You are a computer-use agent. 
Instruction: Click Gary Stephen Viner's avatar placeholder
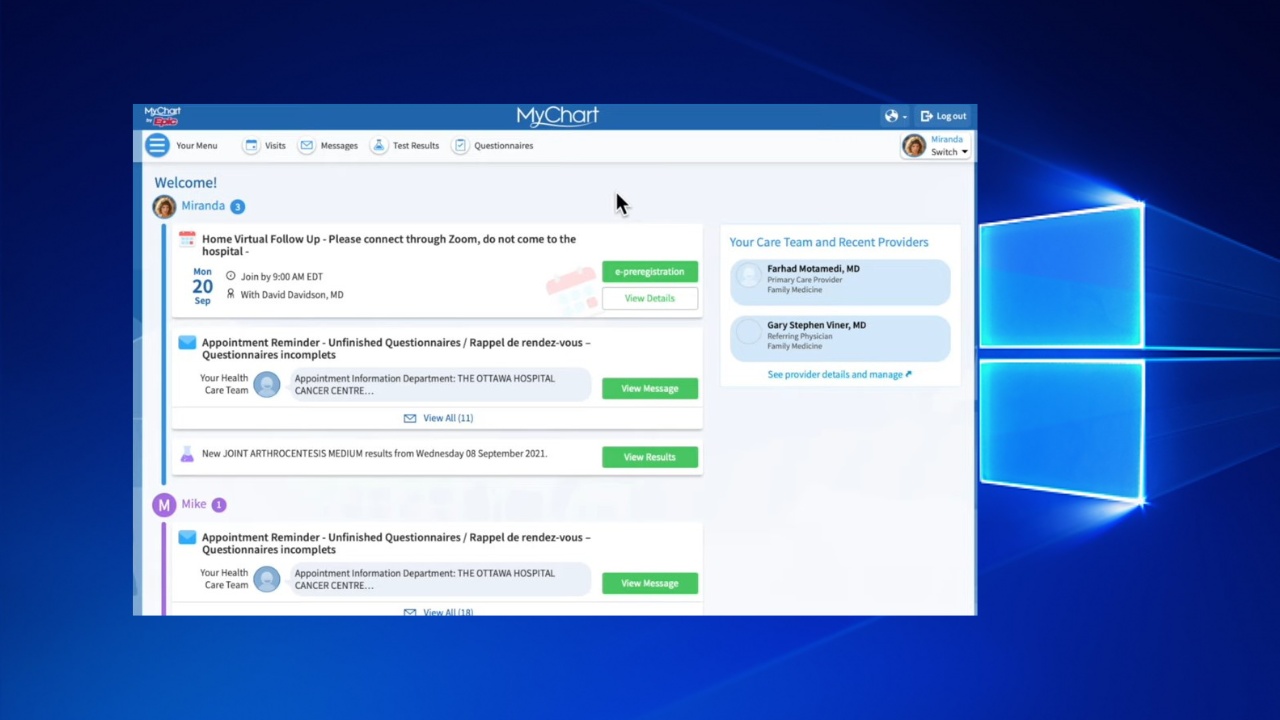pyautogui.click(x=748, y=332)
